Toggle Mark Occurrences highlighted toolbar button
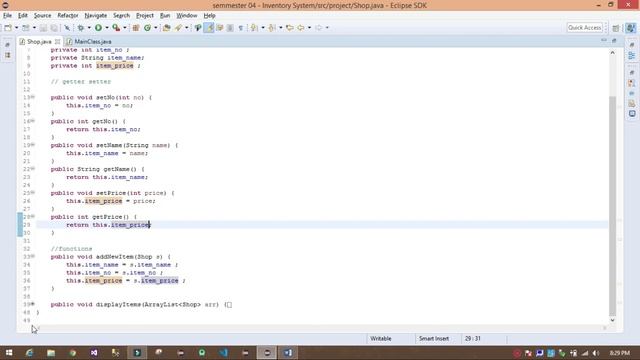 click(x=209, y=28)
